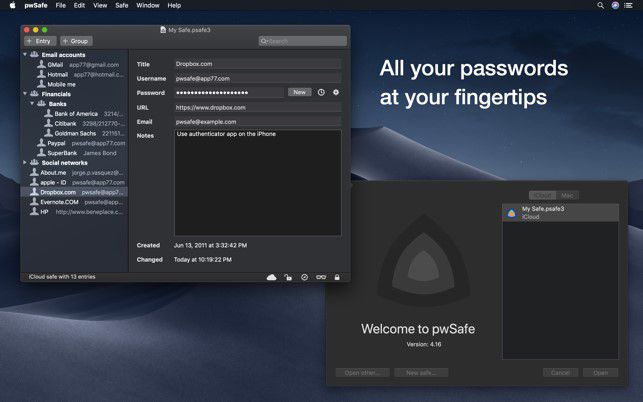Open the Edit menu
Viewport: 643px width, 402px height.
point(79,5)
